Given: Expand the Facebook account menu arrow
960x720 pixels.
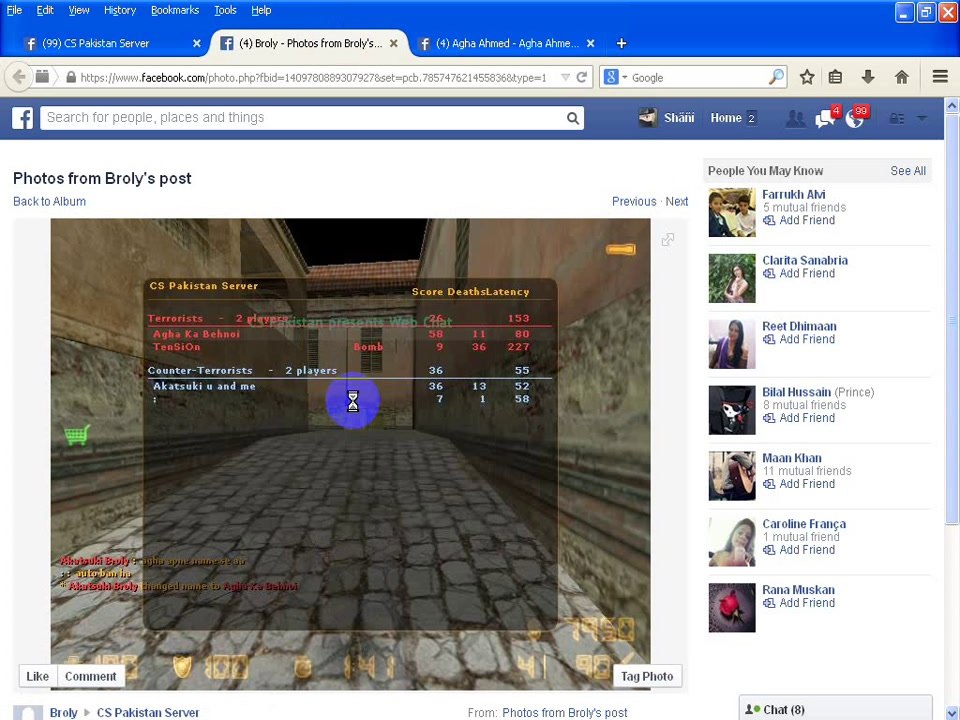Looking at the screenshot, I should coord(921,118).
